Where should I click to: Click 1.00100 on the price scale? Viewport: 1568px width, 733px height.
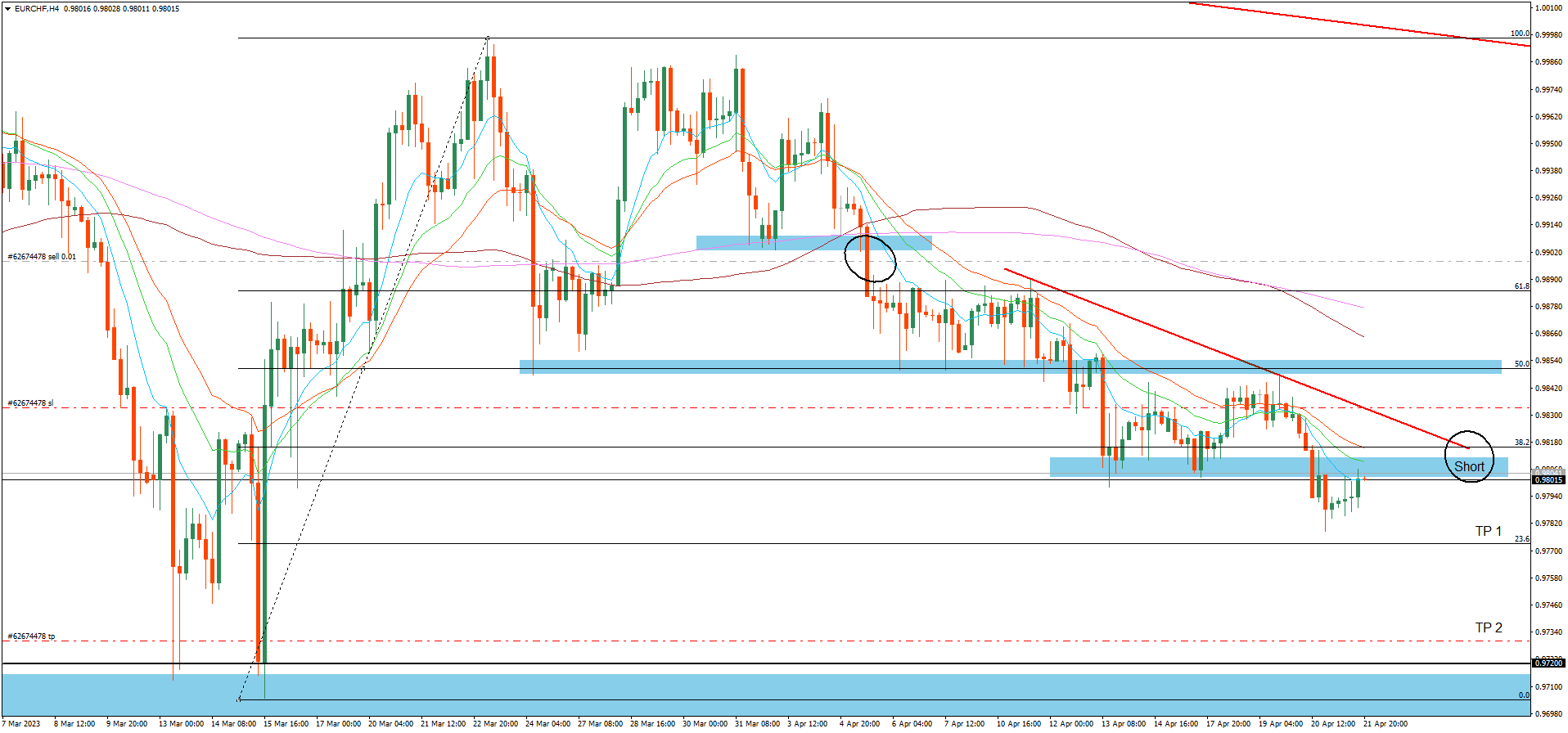(x=1548, y=8)
